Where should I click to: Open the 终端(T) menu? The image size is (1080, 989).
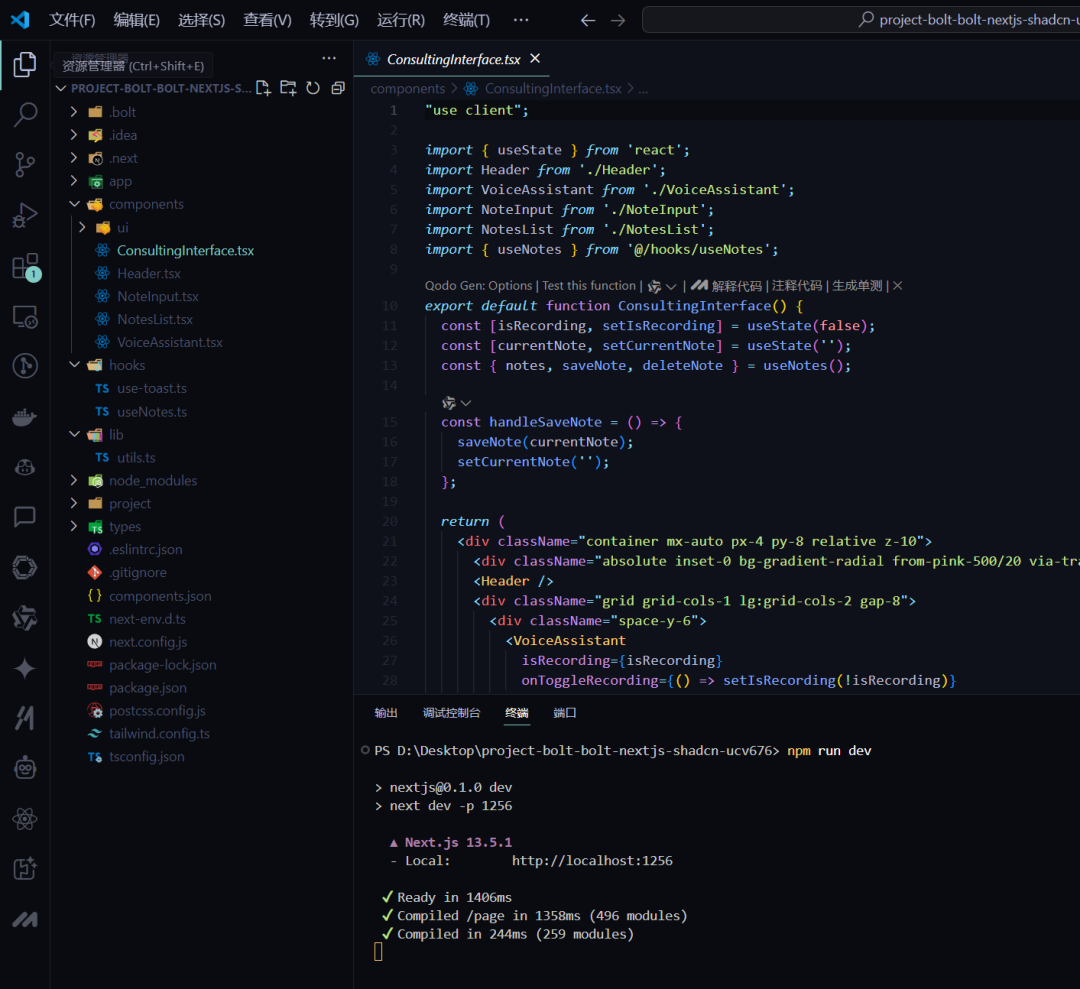click(466, 20)
